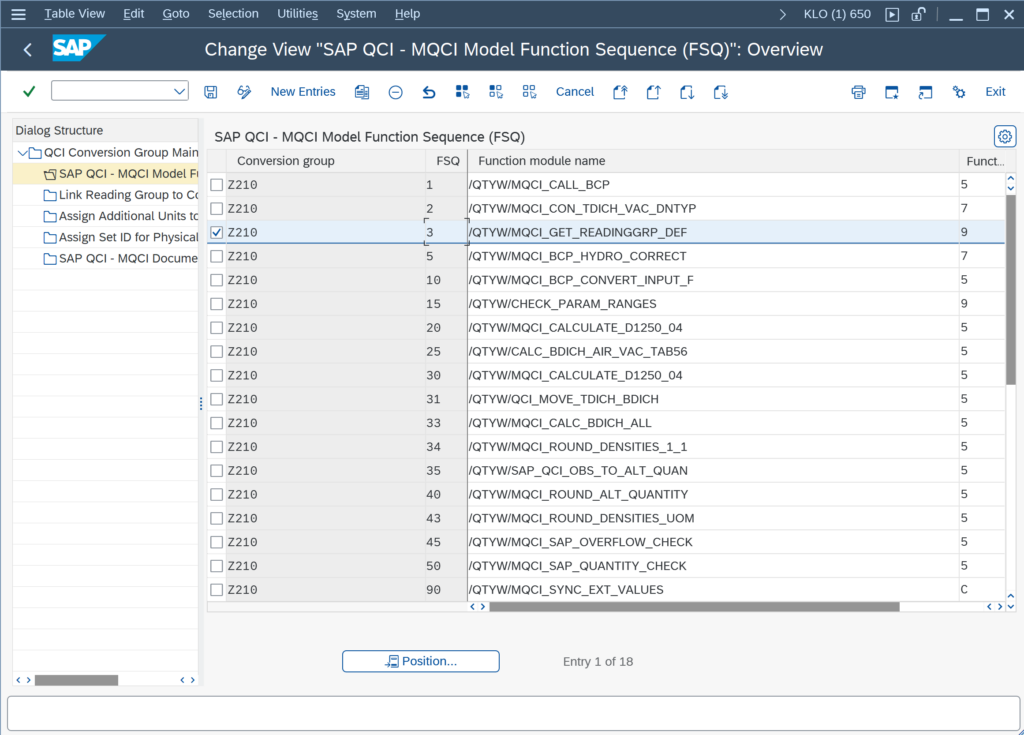
Task: Expand the title bar chevron before KLO
Action: pos(782,14)
